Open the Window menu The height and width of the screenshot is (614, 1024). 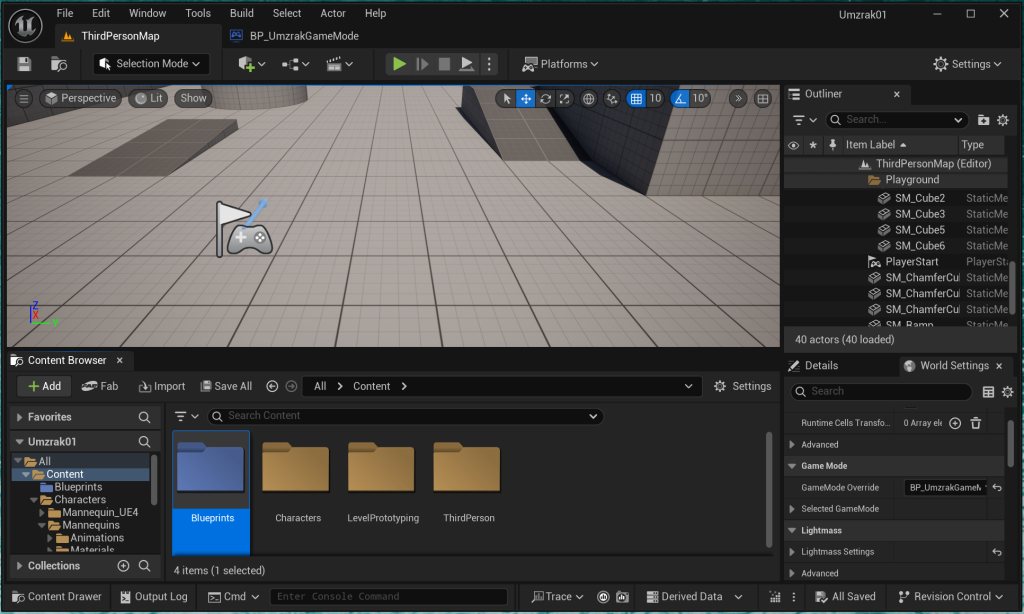pyautogui.click(x=148, y=13)
